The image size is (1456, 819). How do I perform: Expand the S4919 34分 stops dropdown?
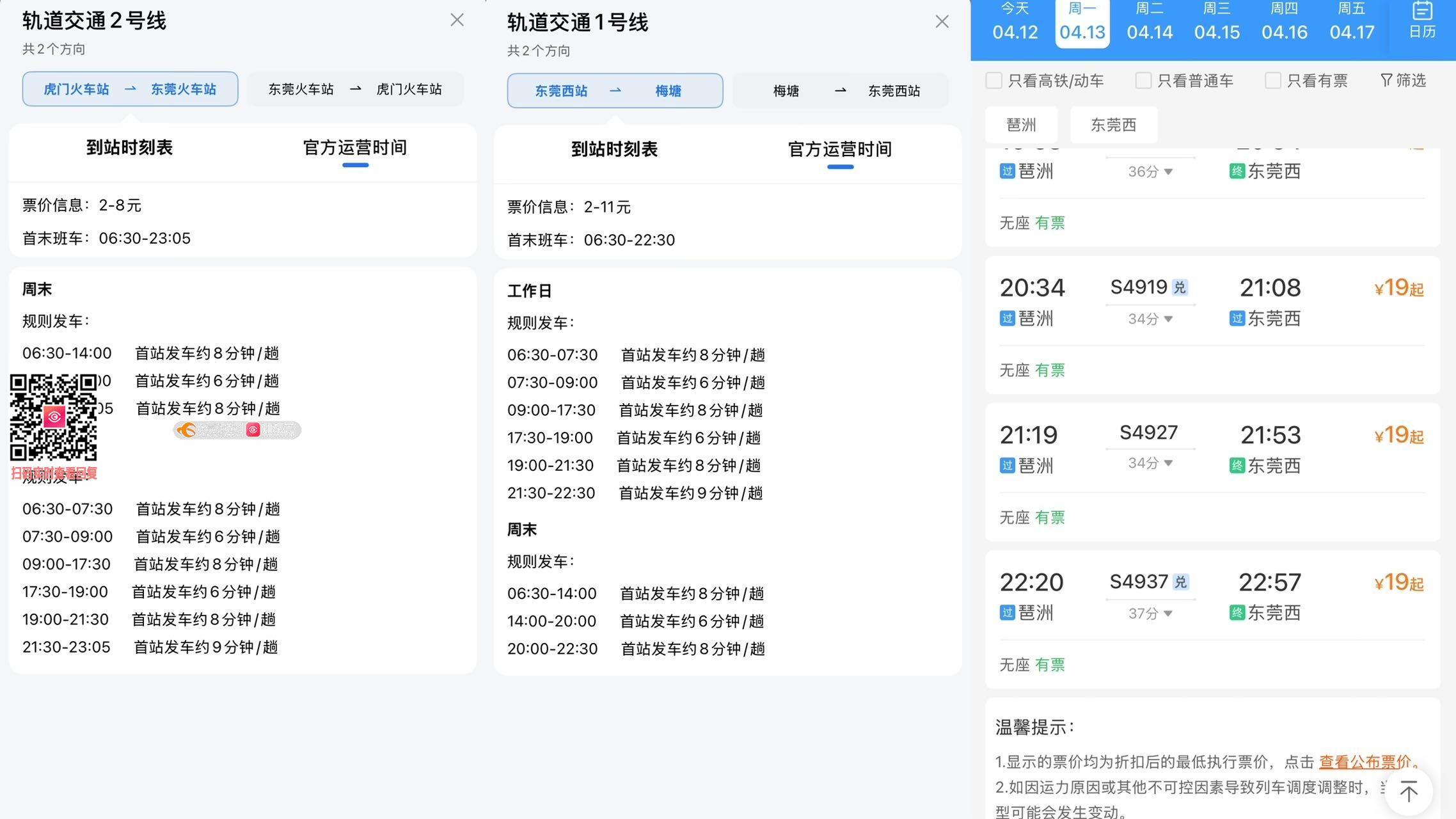pos(1150,319)
